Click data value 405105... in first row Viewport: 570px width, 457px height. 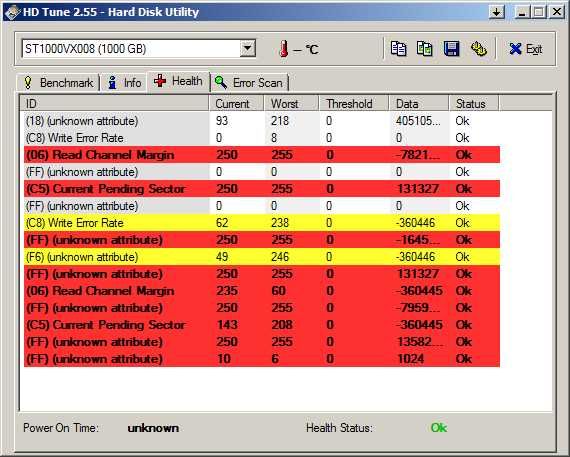418,121
